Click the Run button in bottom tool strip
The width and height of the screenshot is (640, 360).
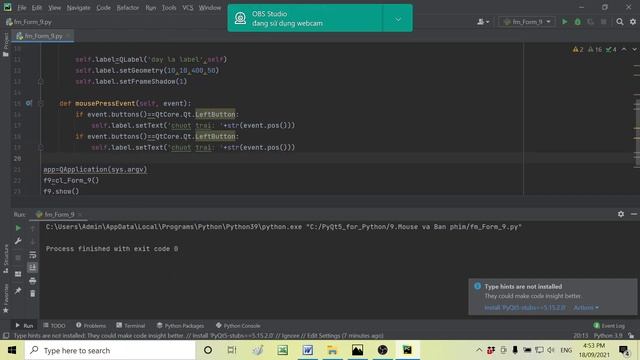tap(24, 325)
